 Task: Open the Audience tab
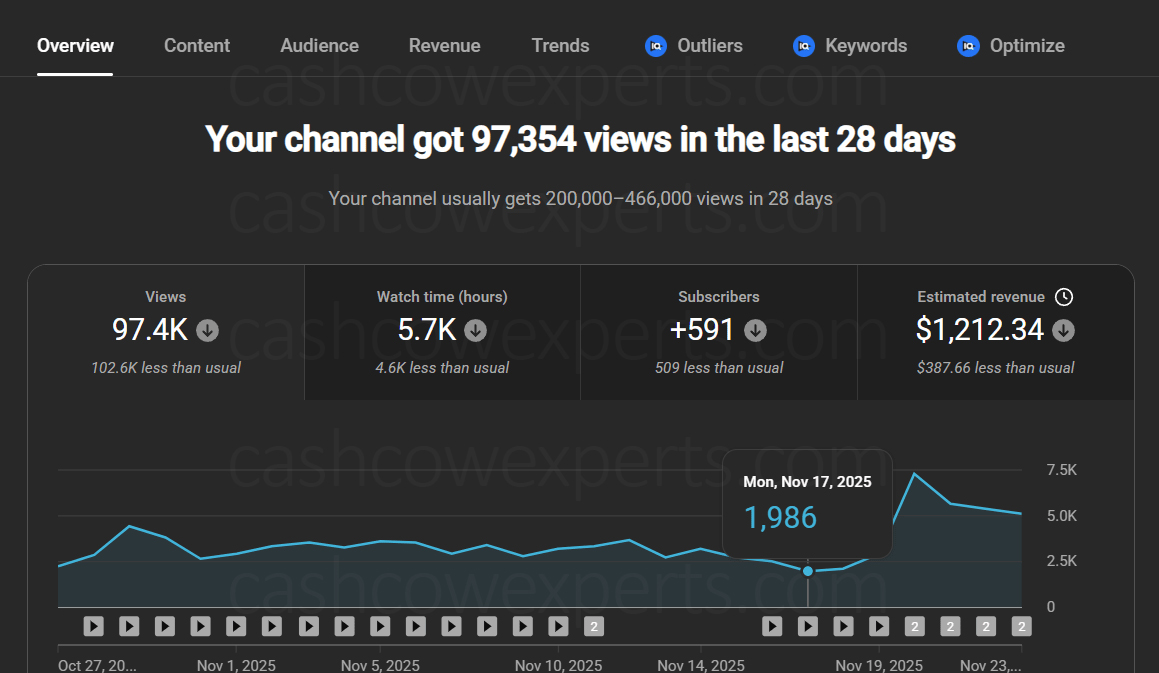[319, 45]
